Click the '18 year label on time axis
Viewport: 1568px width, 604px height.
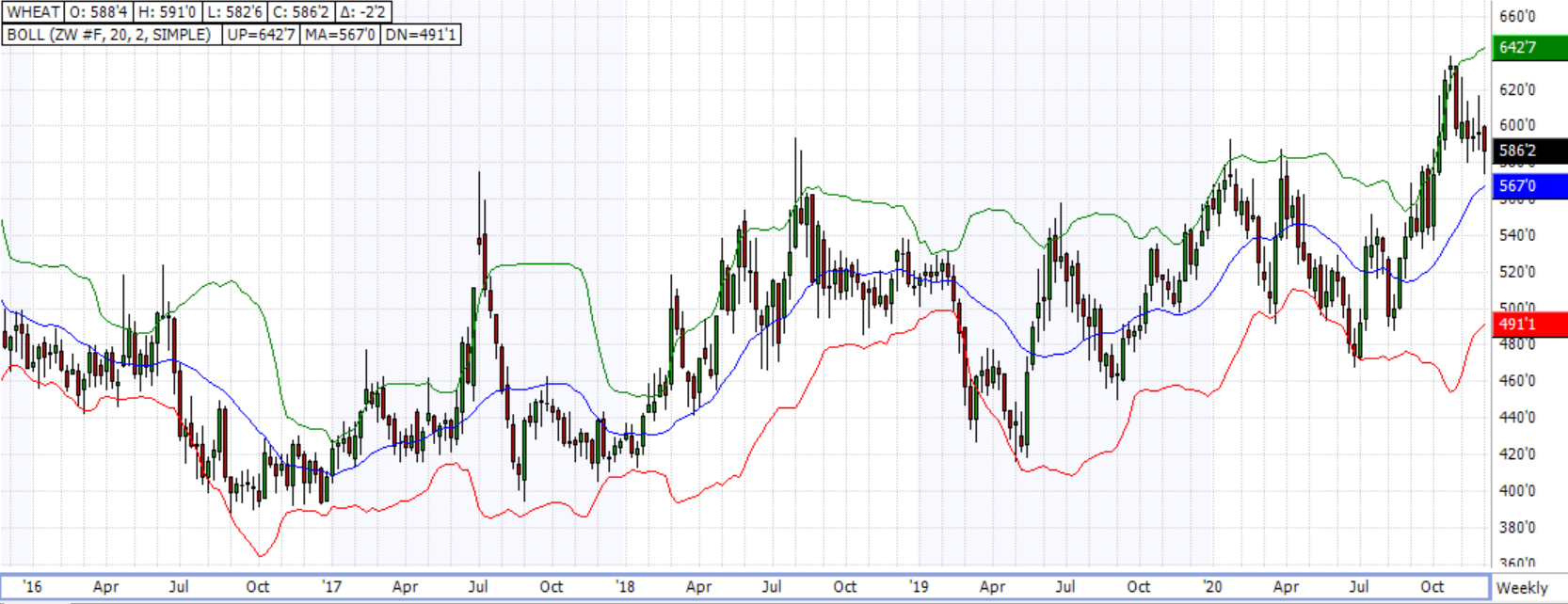625,586
